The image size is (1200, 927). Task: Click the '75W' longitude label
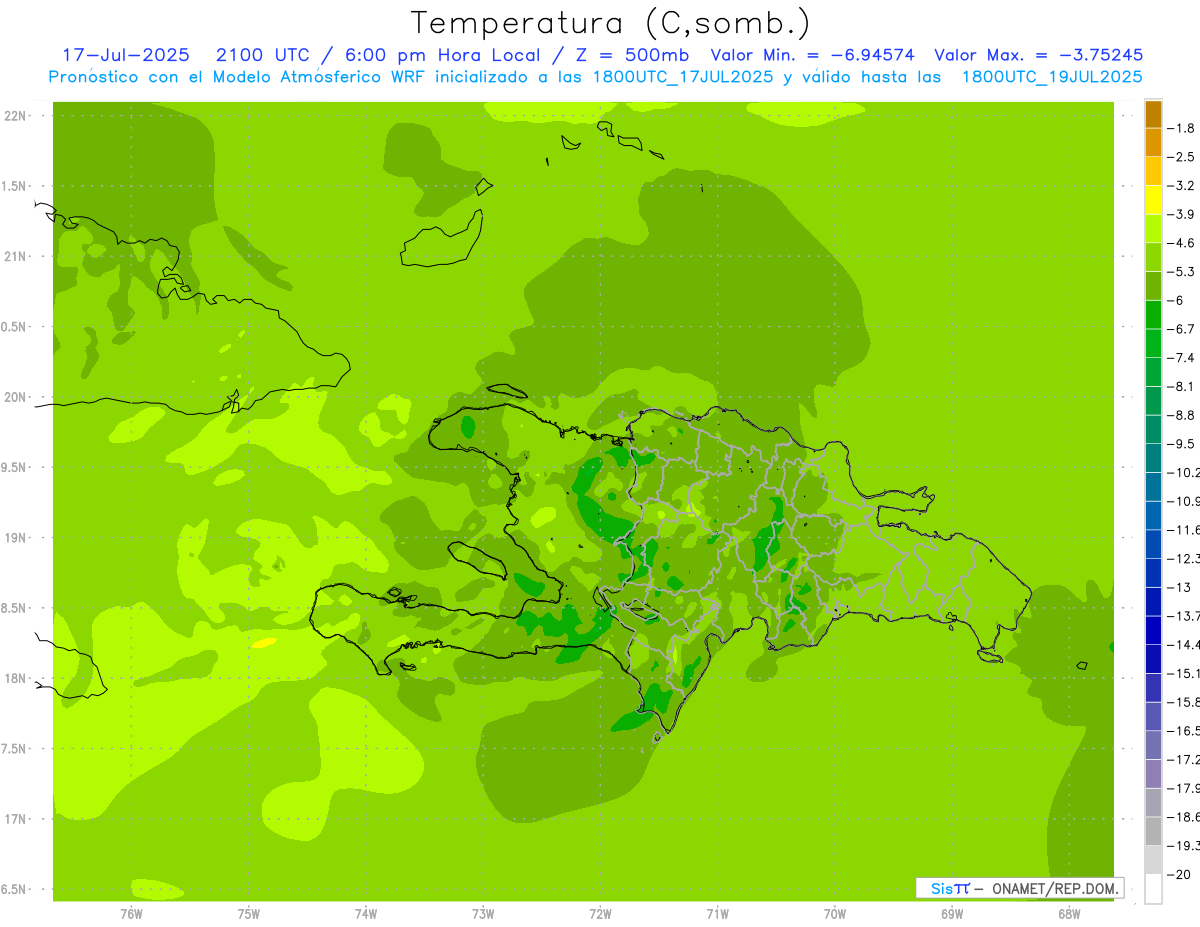click(x=249, y=913)
